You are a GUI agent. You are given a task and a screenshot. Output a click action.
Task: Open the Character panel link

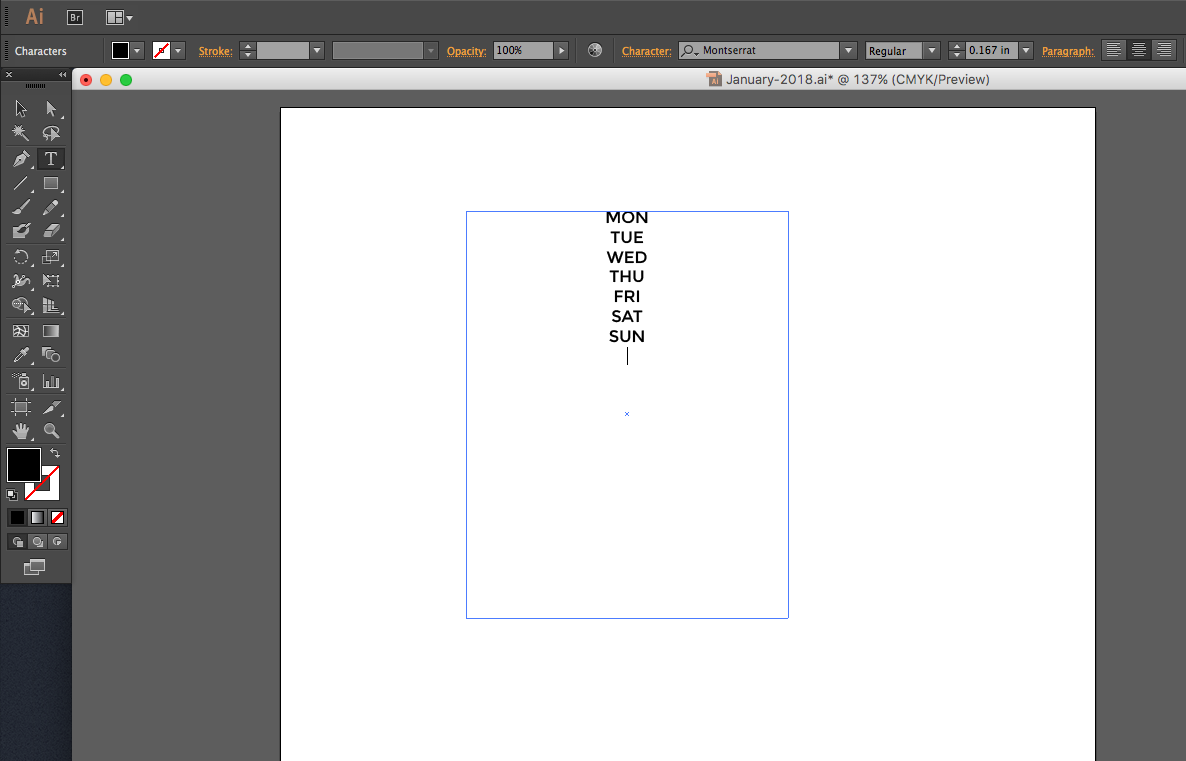(646, 51)
